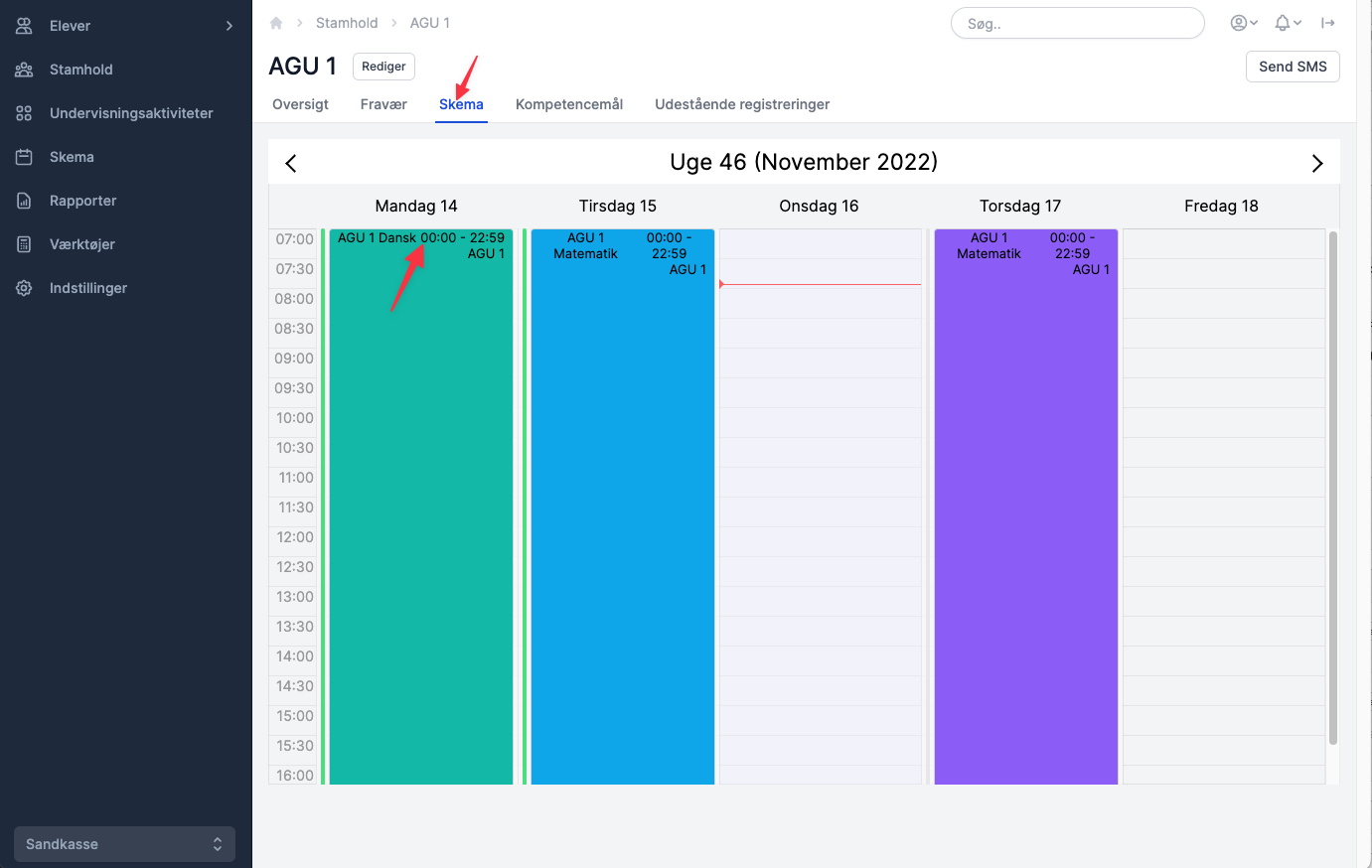Open Indstillinger gear icon in sidebar
The height and width of the screenshot is (868, 1372).
[x=25, y=288]
